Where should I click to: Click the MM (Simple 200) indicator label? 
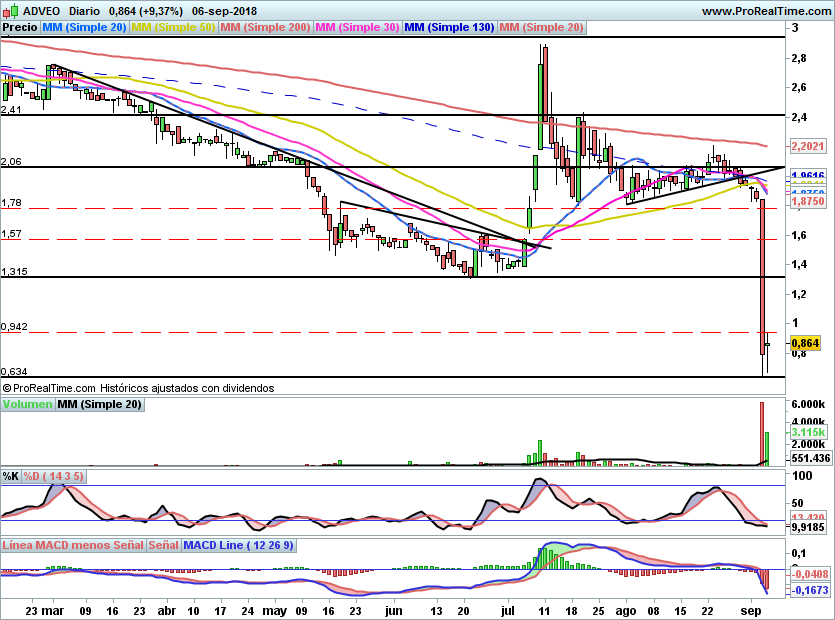(x=265, y=28)
